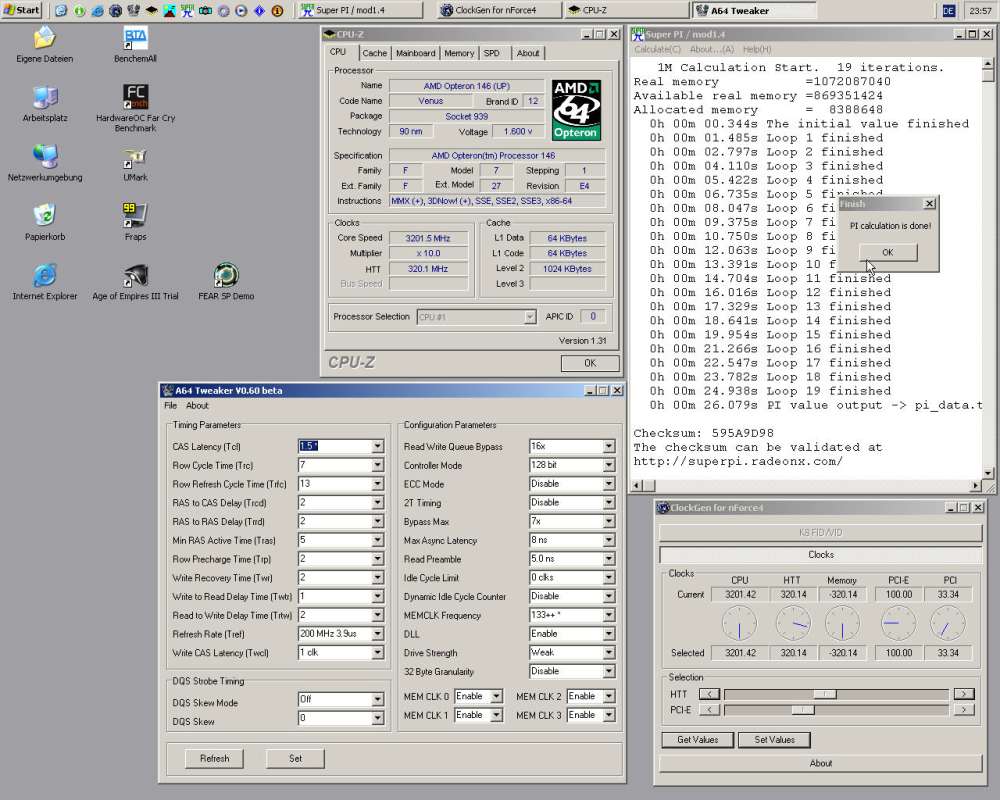Screen dimensions: 1000x800
Task: Click the DE language indicator in system tray
Action: coord(948,11)
